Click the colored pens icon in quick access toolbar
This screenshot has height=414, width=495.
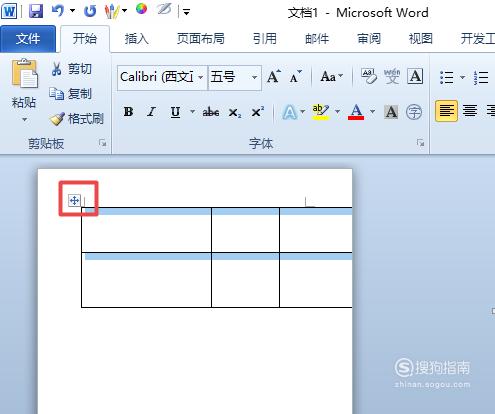point(112,11)
